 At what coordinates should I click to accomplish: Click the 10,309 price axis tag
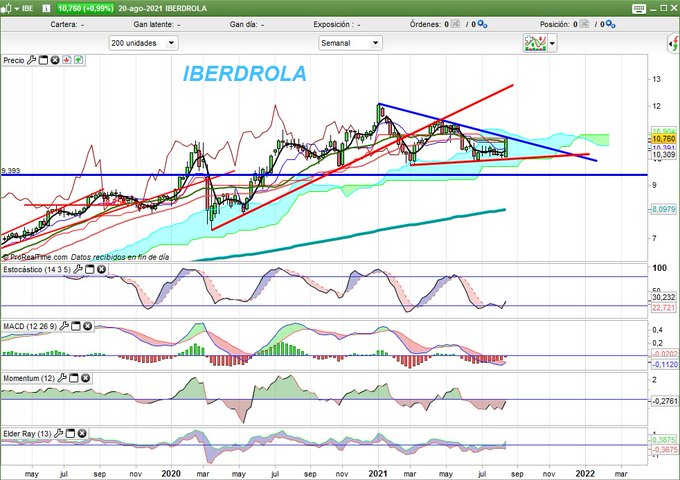click(x=664, y=155)
